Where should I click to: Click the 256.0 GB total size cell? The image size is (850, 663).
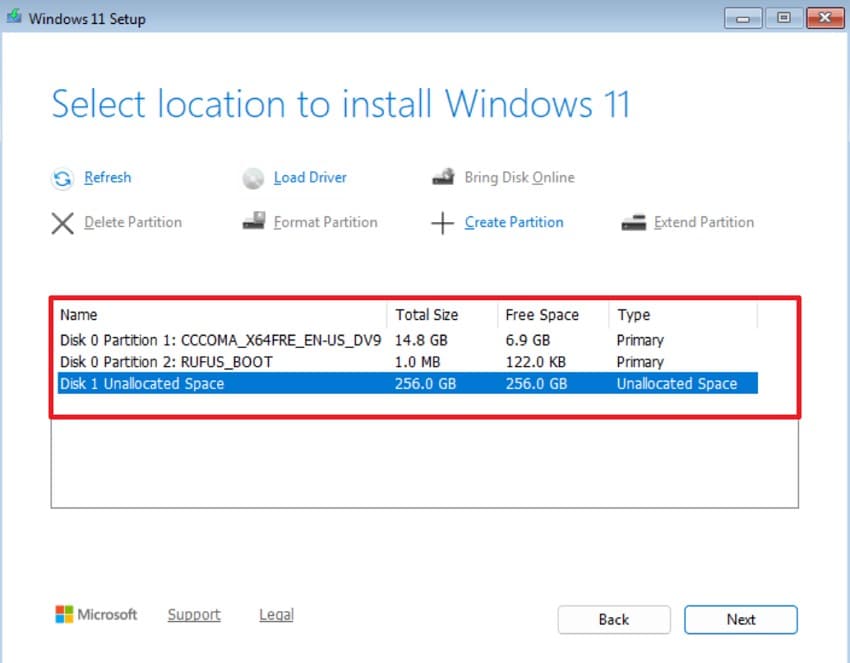coord(425,383)
